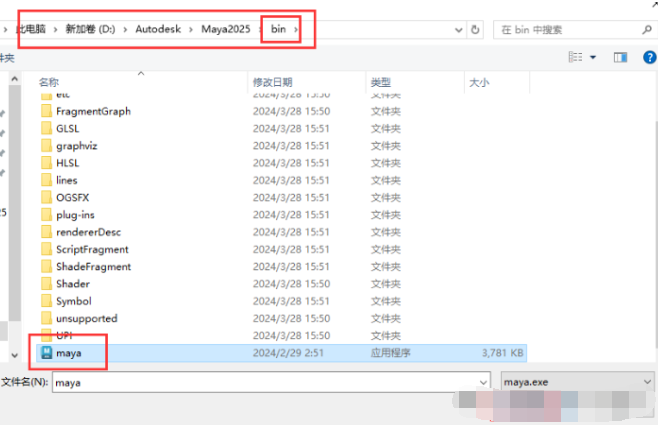This screenshot has height=425, width=658.
Task: Select the FragmentGraph folder name
Action: 93,111
